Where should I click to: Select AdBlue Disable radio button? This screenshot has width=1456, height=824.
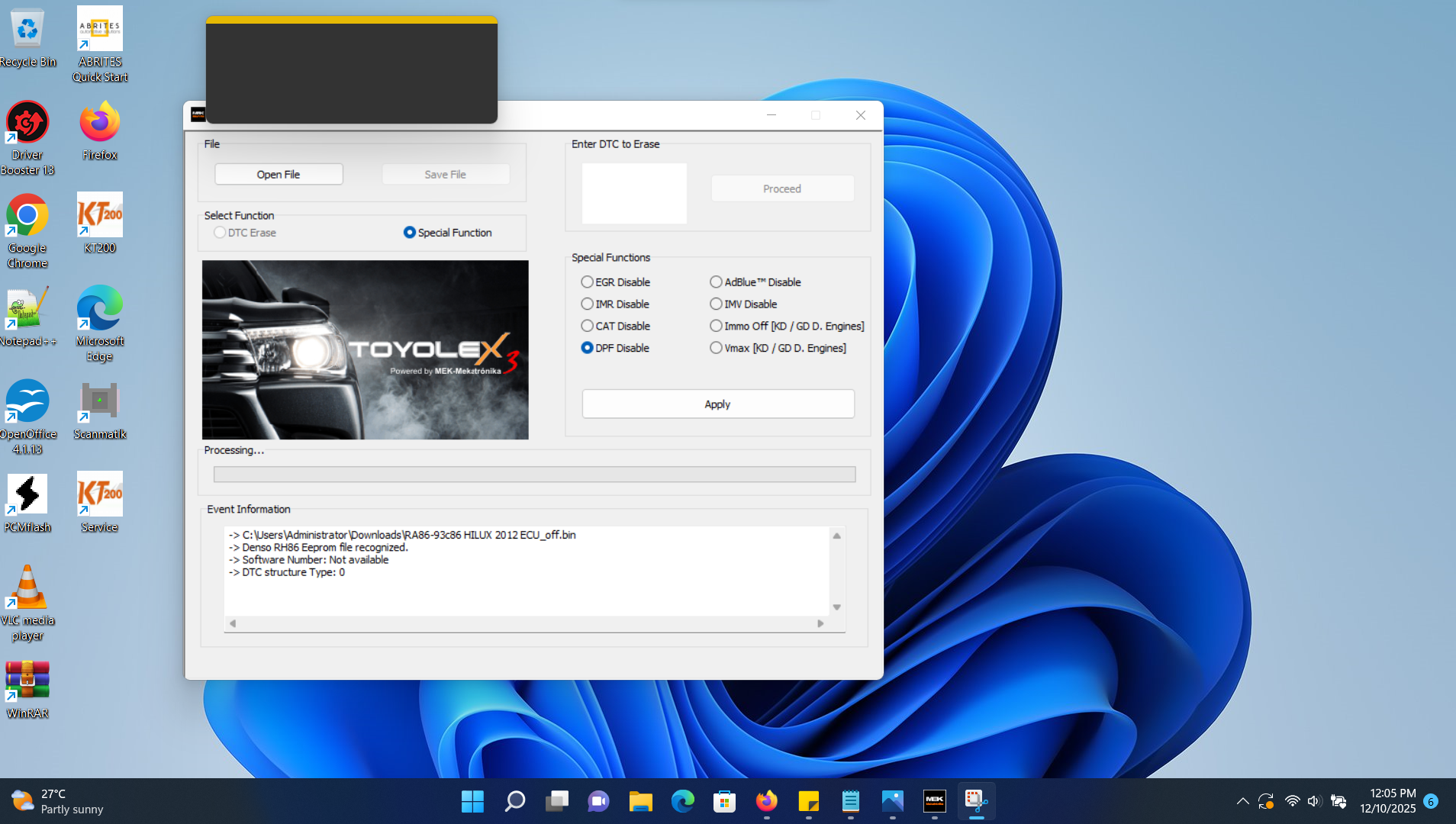click(716, 282)
